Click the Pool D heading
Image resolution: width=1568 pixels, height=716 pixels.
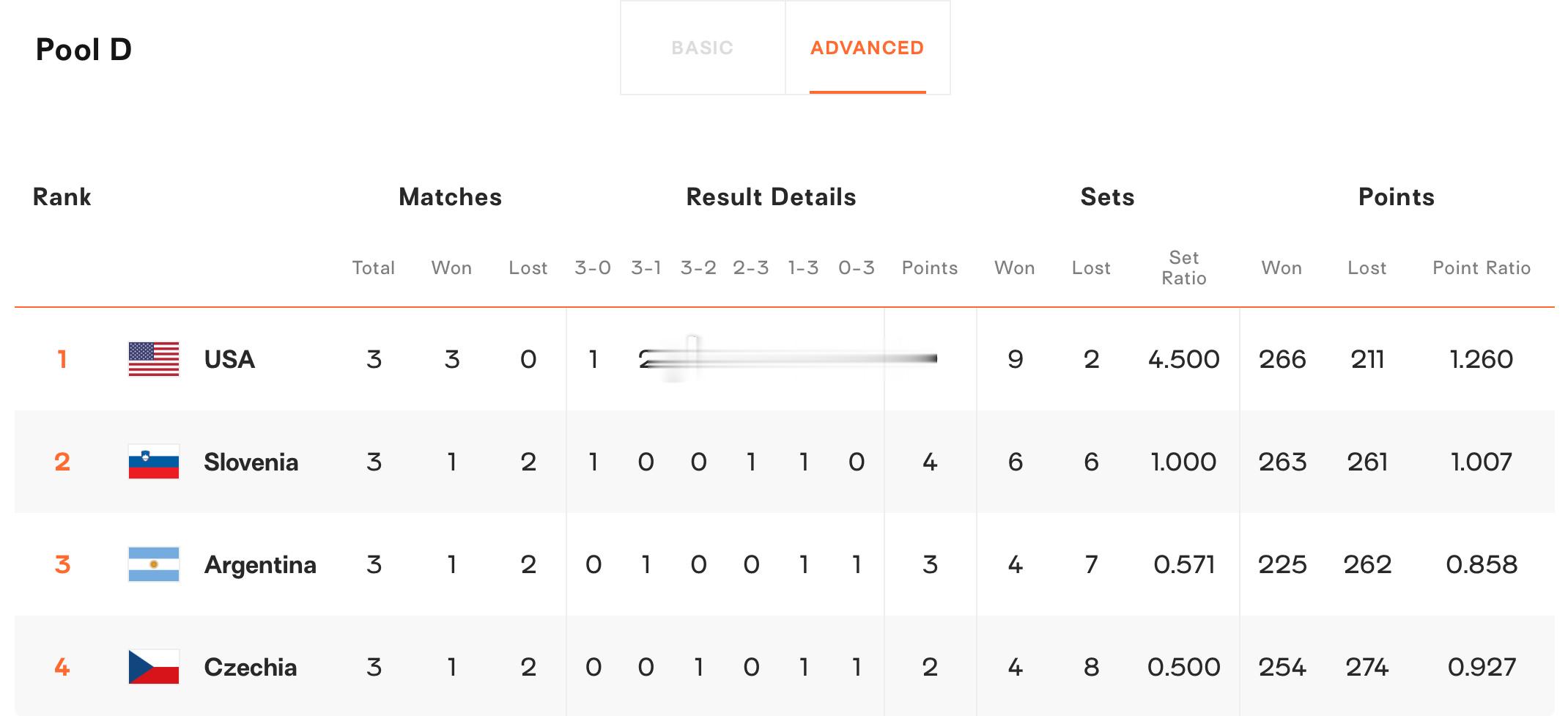84,50
